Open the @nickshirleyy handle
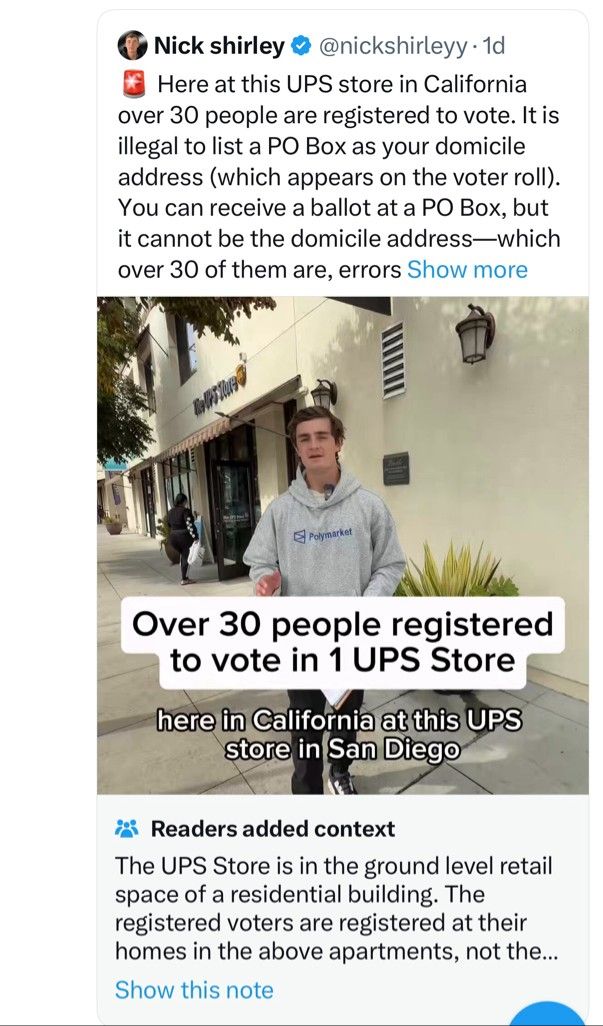603x1026 pixels. point(392,46)
